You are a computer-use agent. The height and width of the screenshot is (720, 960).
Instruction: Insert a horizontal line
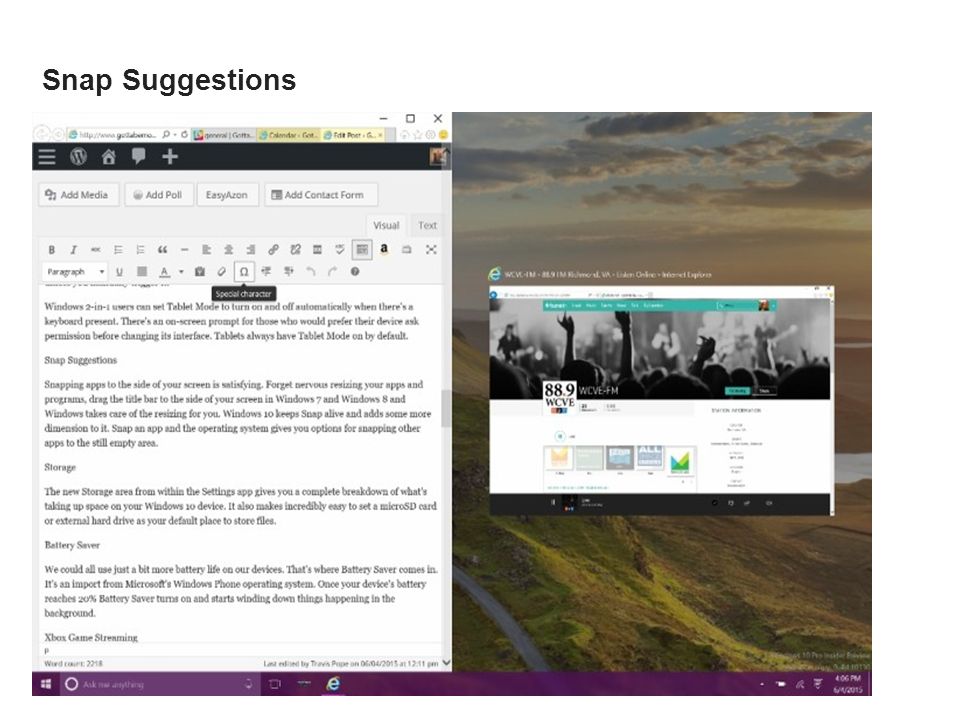pyautogui.click(x=184, y=250)
